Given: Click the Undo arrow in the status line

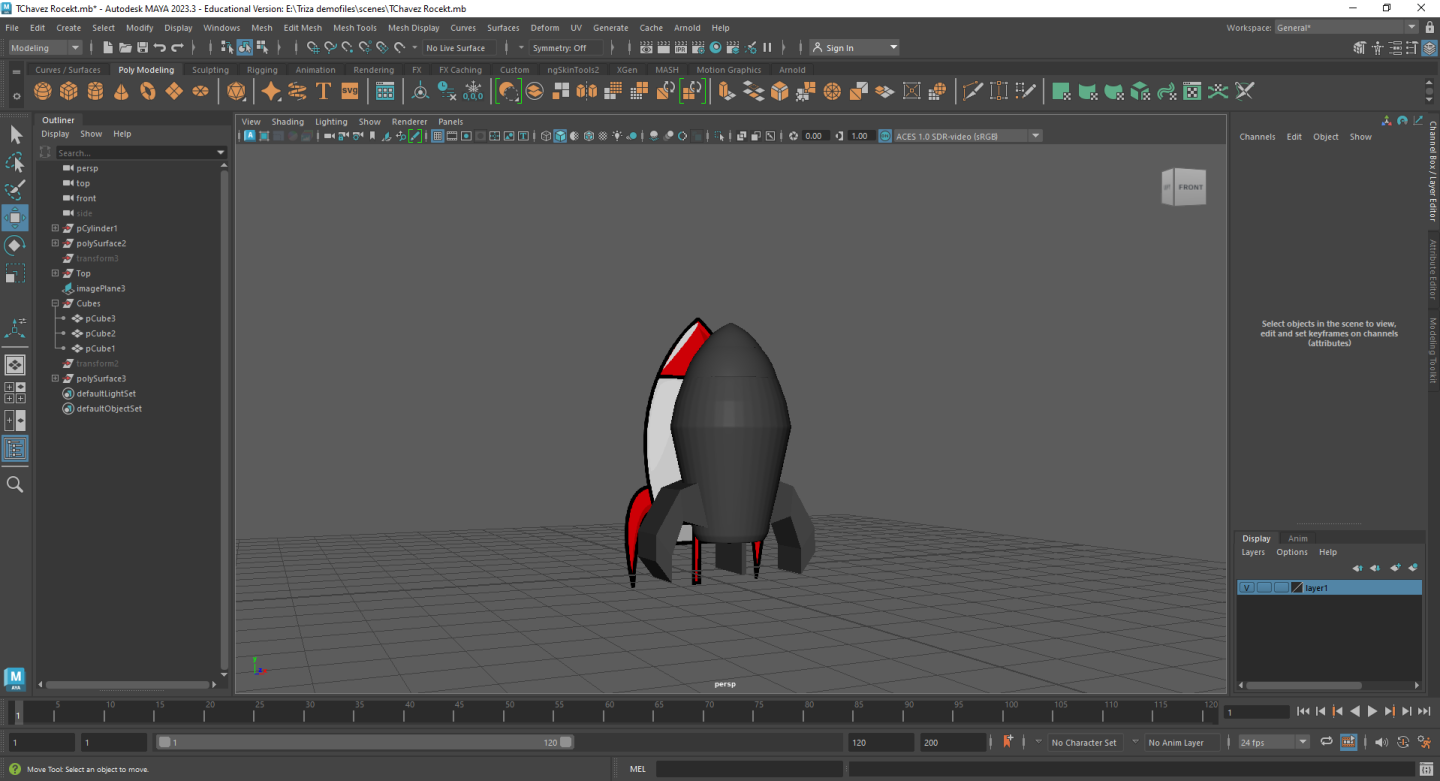Looking at the screenshot, I should click(x=159, y=47).
